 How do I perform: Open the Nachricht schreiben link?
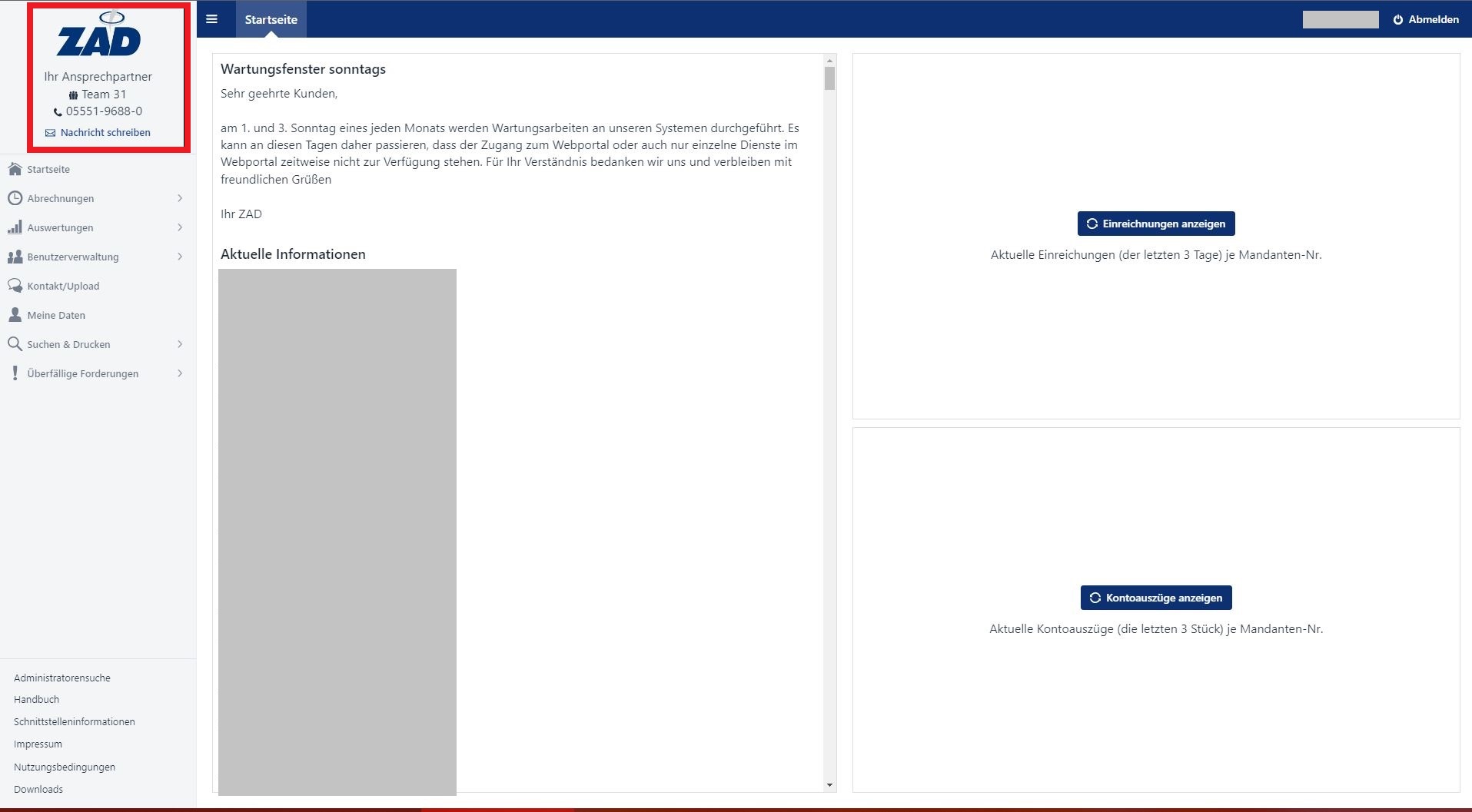(x=105, y=133)
